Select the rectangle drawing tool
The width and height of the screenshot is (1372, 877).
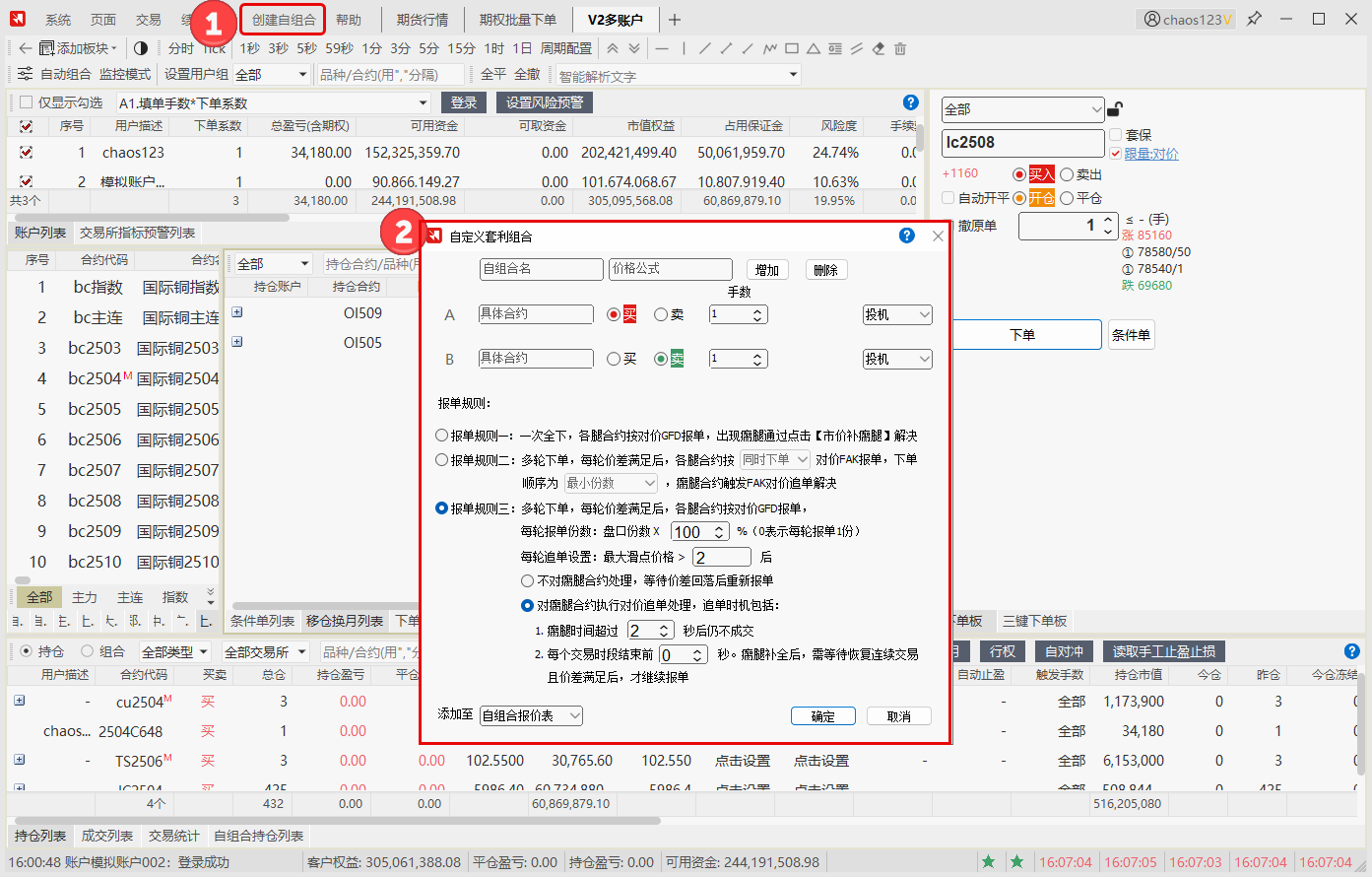pos(792,48)
